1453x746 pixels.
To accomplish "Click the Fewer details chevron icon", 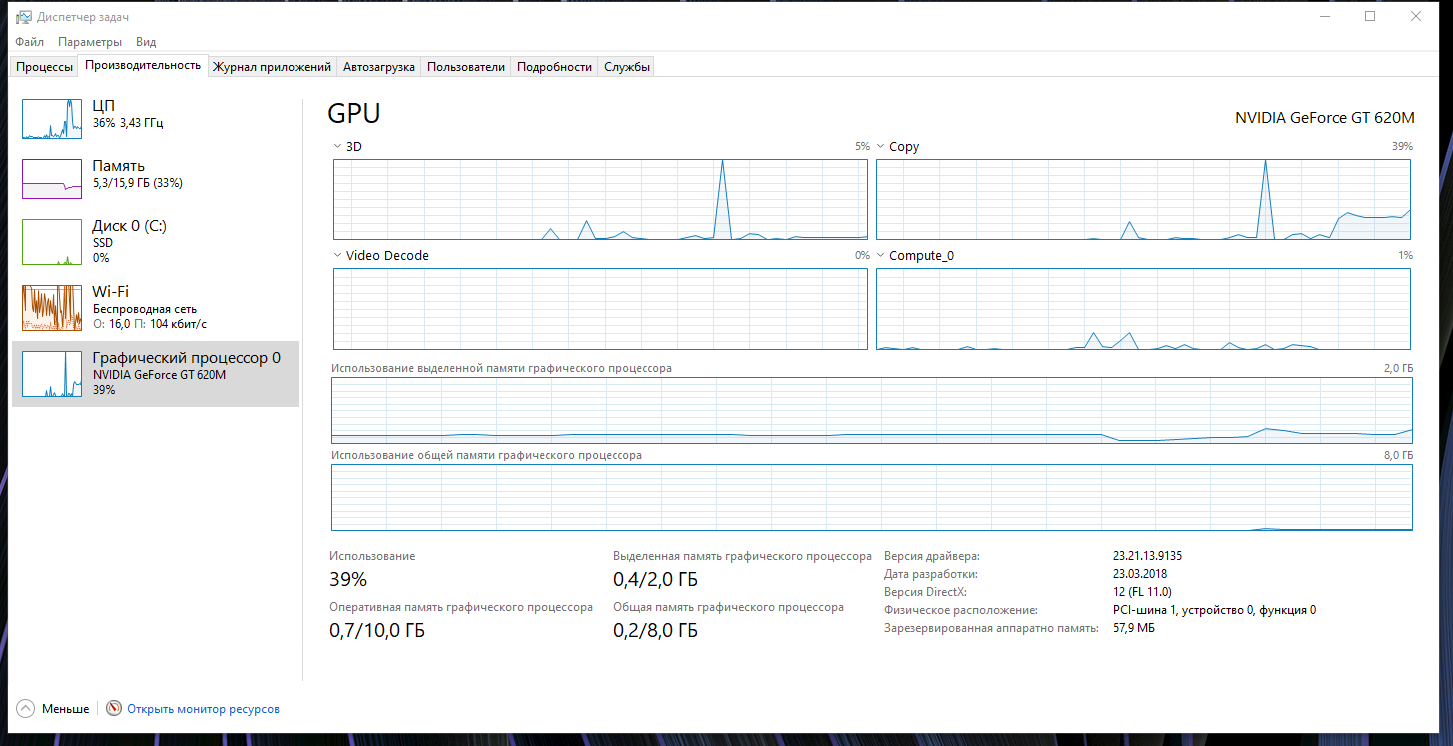I will (x=26, y=708).
